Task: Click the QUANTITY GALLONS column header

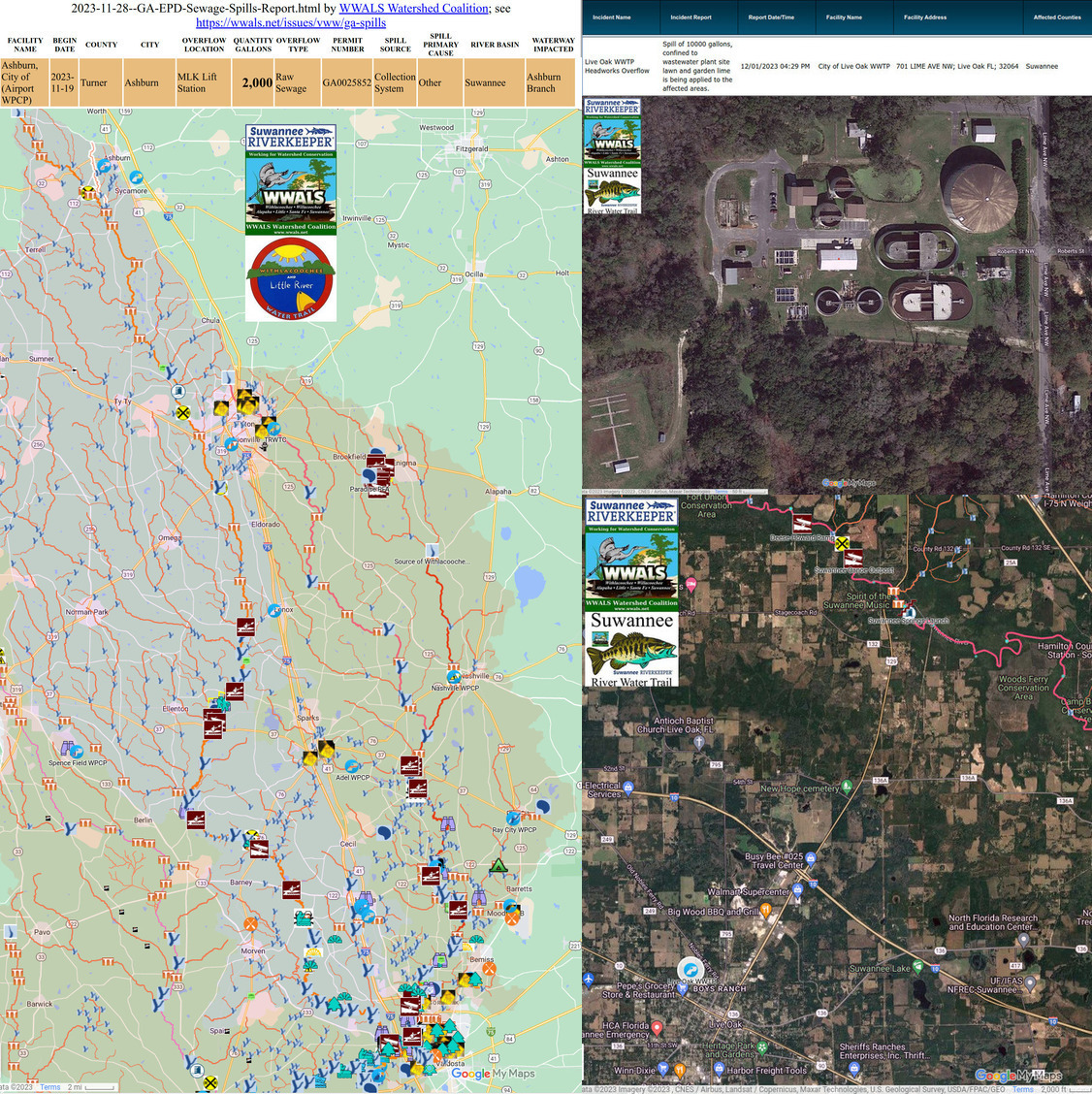Action: click(x=252, y=45)
